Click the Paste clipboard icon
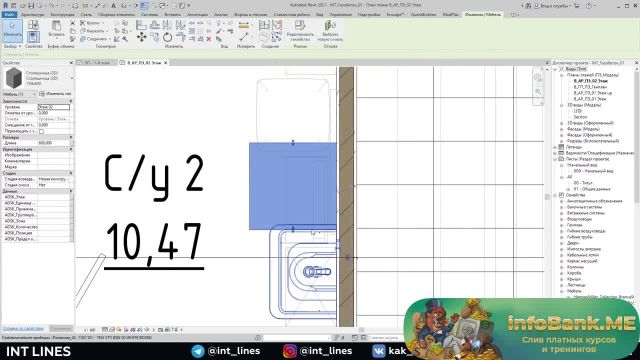 coord(56,29)
